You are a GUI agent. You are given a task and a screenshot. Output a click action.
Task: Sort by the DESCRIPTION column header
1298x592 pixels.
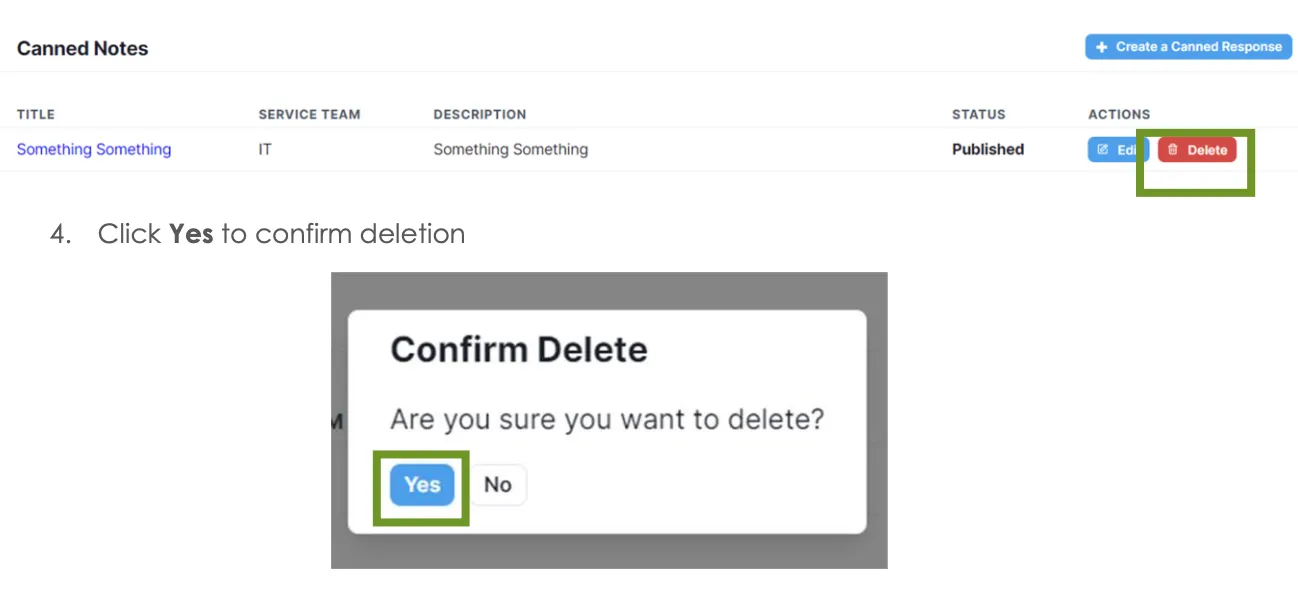480,114
